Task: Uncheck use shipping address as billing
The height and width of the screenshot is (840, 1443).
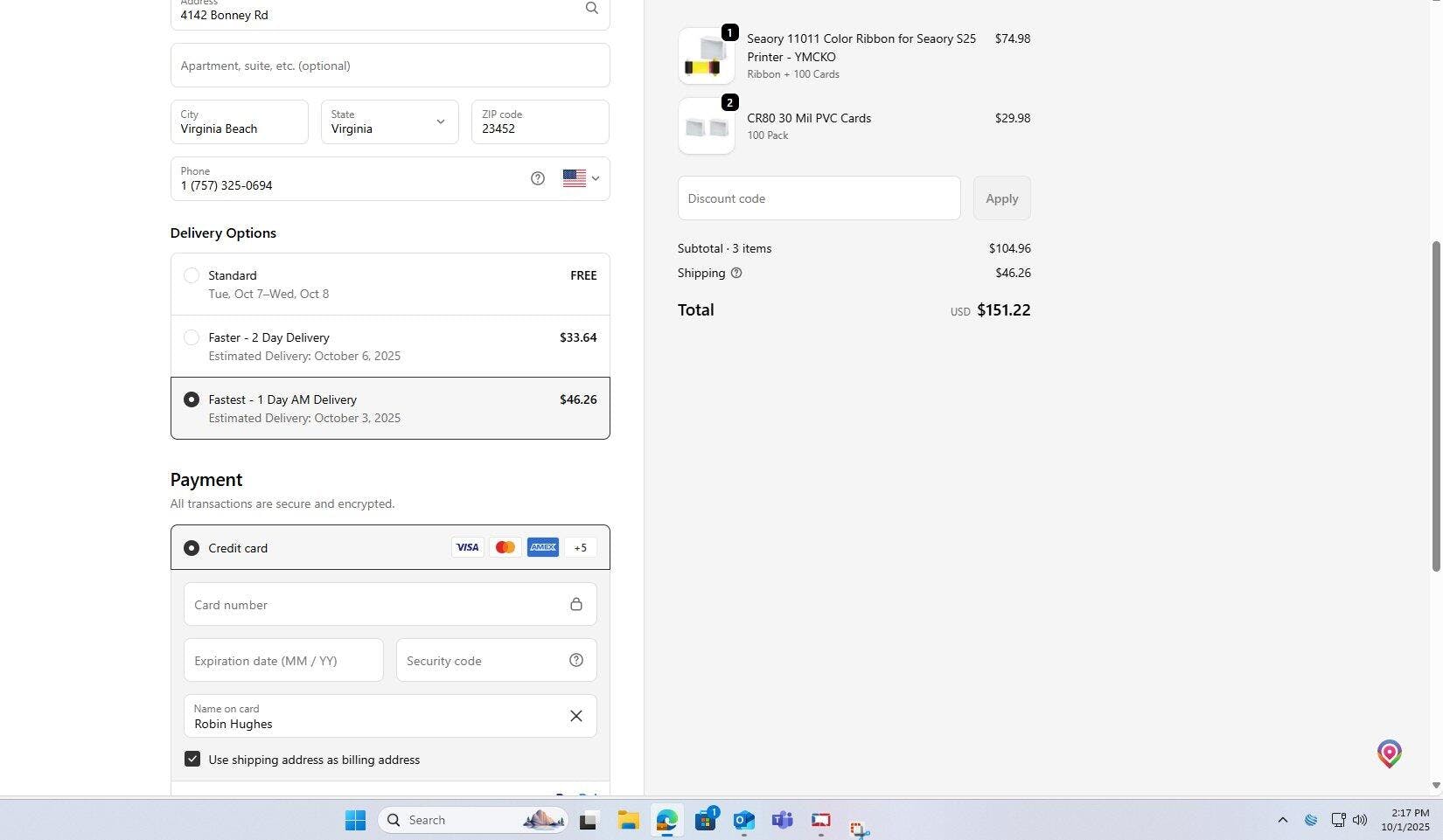Action: click(192, 760)
